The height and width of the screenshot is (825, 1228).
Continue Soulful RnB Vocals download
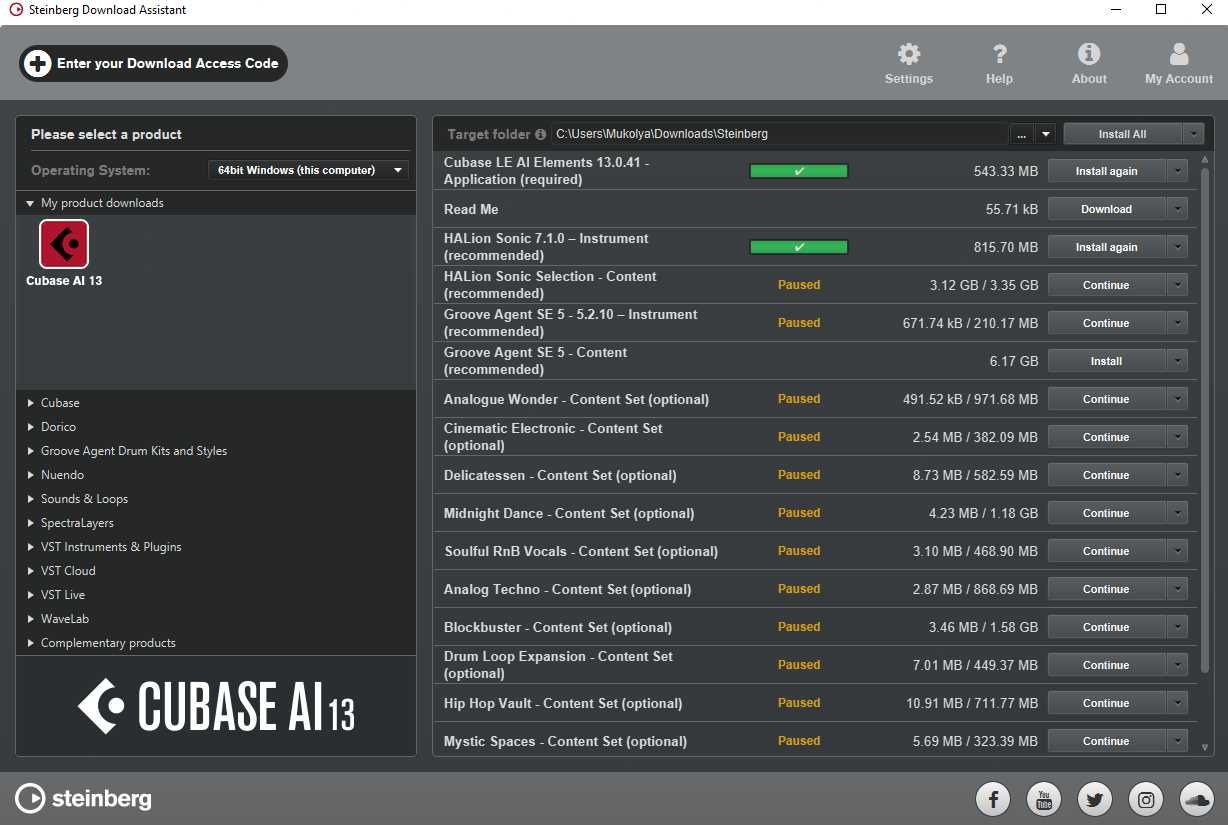(1106, 551)
